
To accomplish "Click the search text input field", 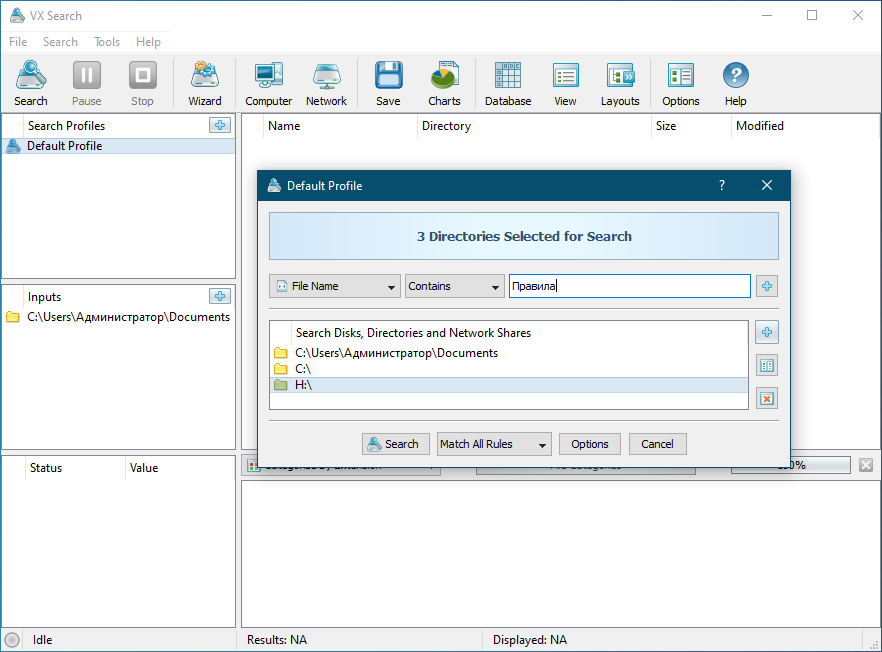I will point(629,286).
